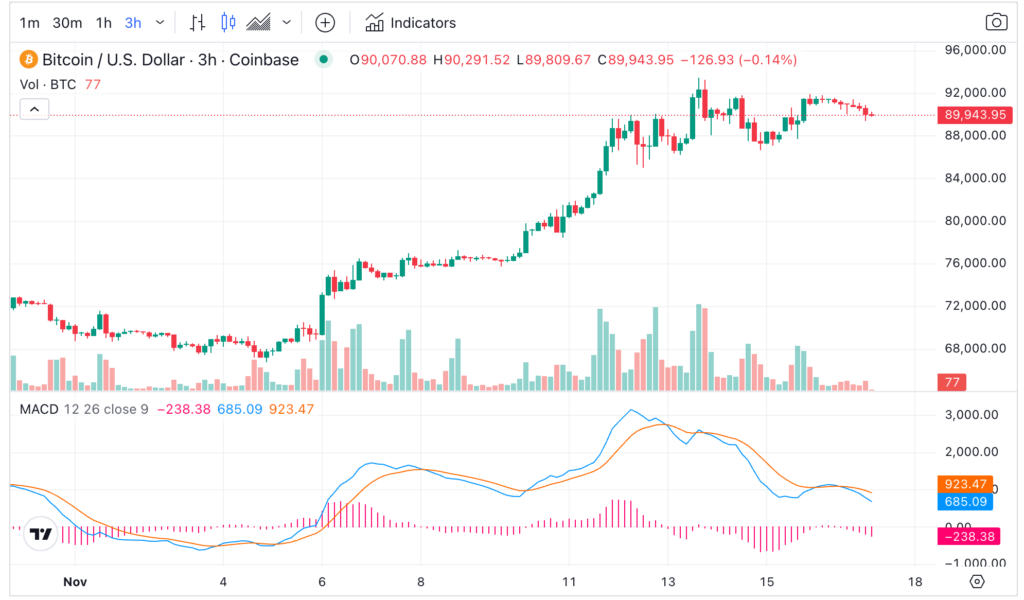Open the compare symbol plus icon
This screenshot has width=1024, height=600.
point(324,22)
